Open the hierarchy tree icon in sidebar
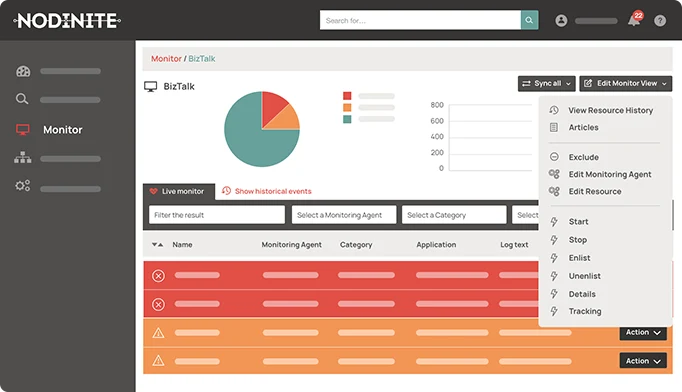The height and width of the screenshot is (392, 682). 23,157
